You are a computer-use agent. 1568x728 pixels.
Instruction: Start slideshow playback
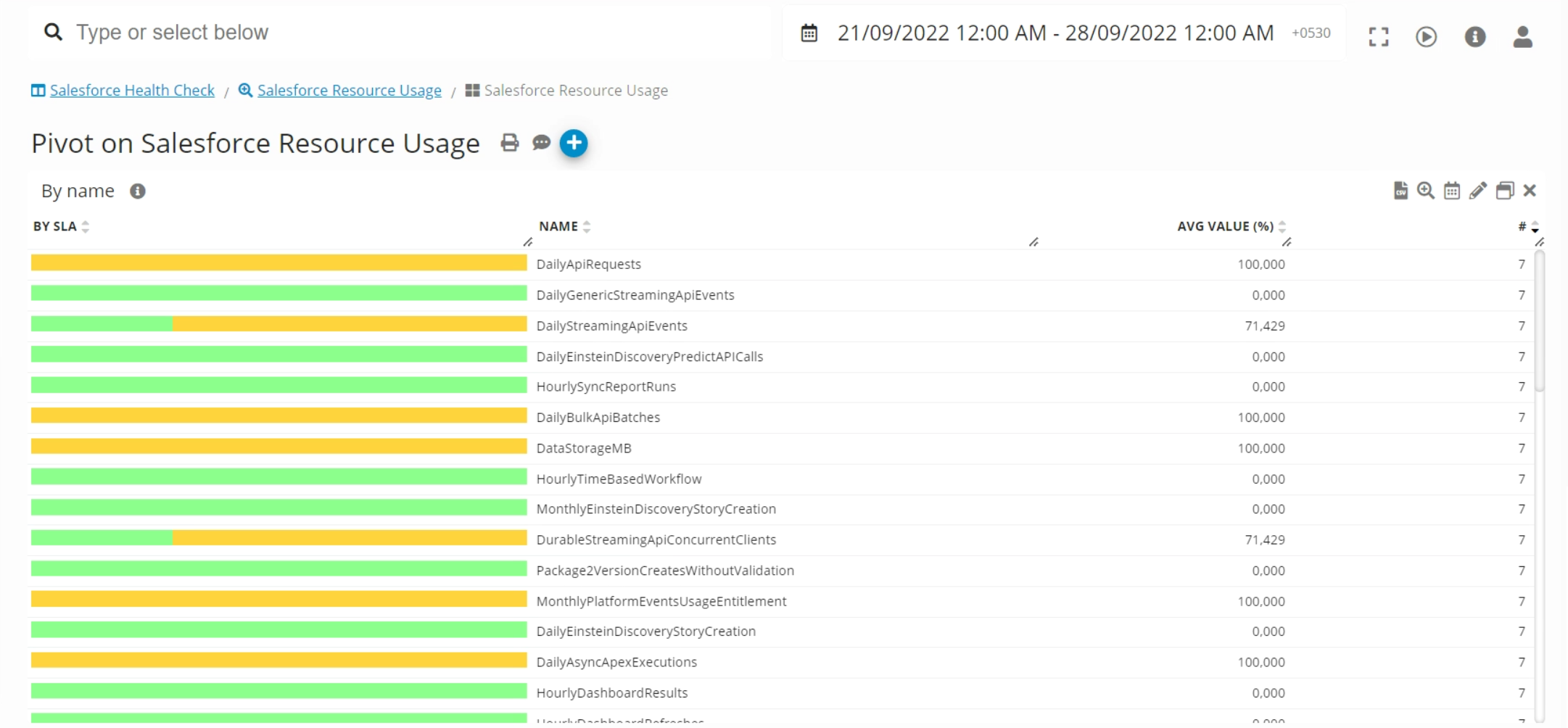1427,36
